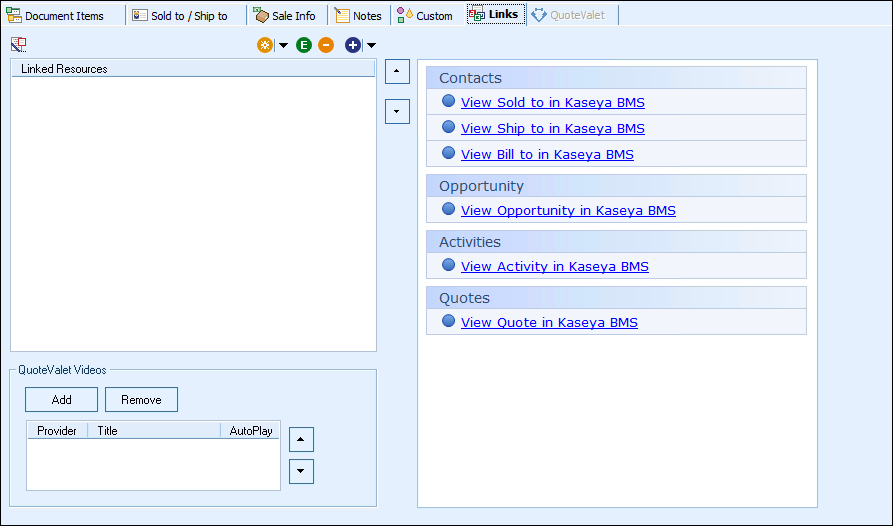
Task: Click the blue bullet beside View Sold to
Action: [448, 101]
